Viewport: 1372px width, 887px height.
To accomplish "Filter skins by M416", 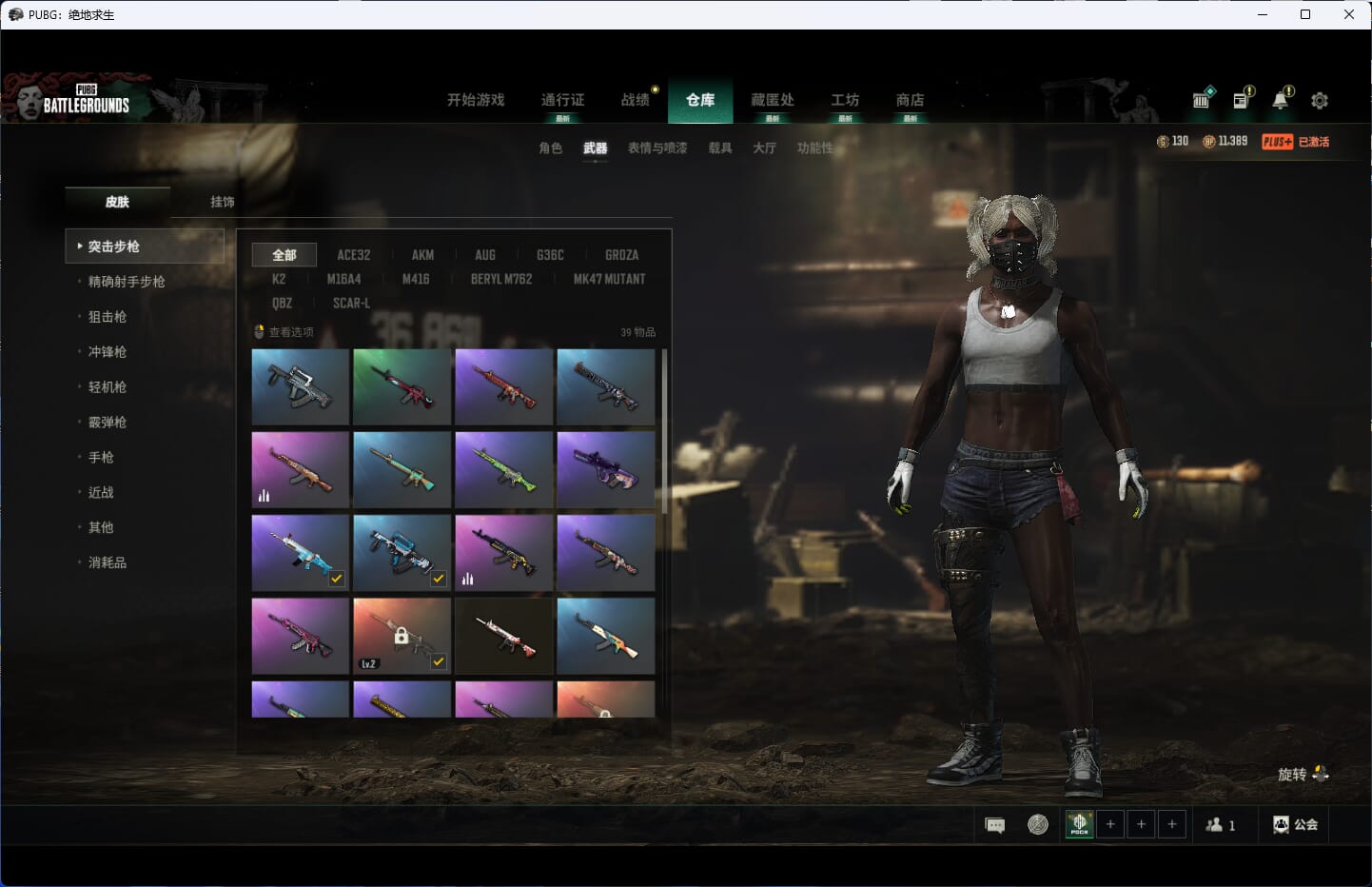I will [x=416, y=279].
